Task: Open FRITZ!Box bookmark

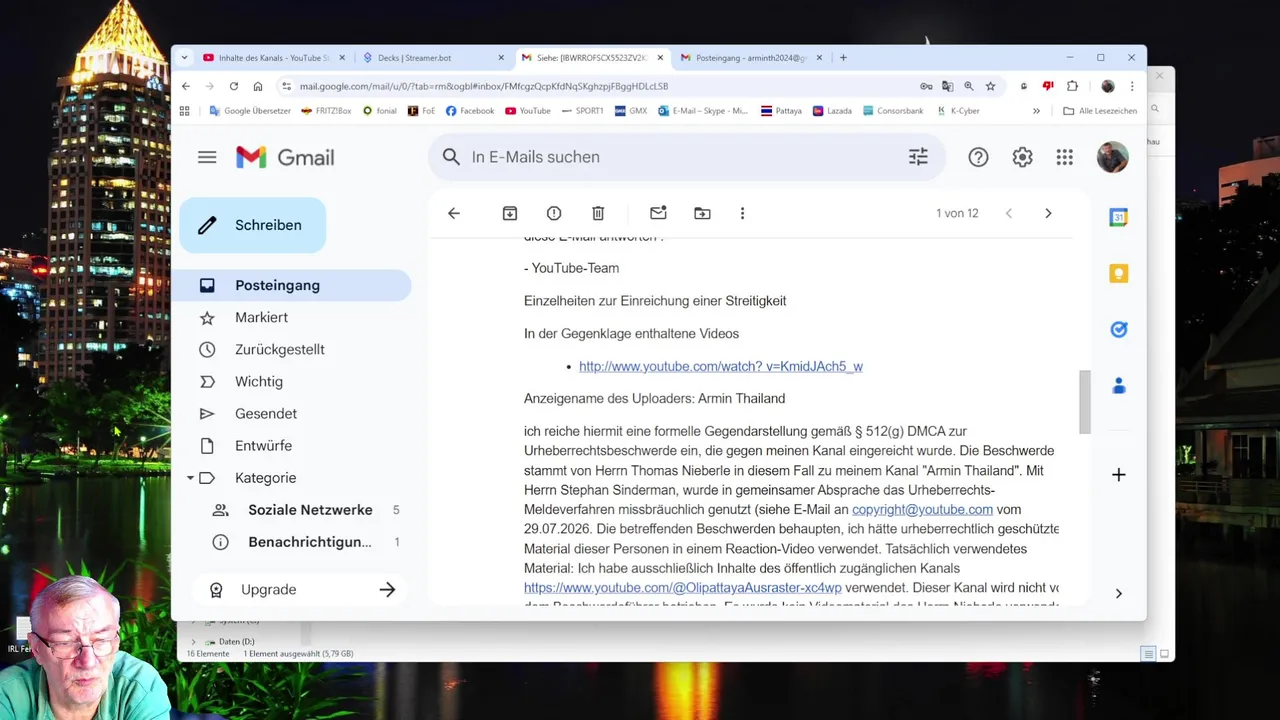Action: [326, 111]
